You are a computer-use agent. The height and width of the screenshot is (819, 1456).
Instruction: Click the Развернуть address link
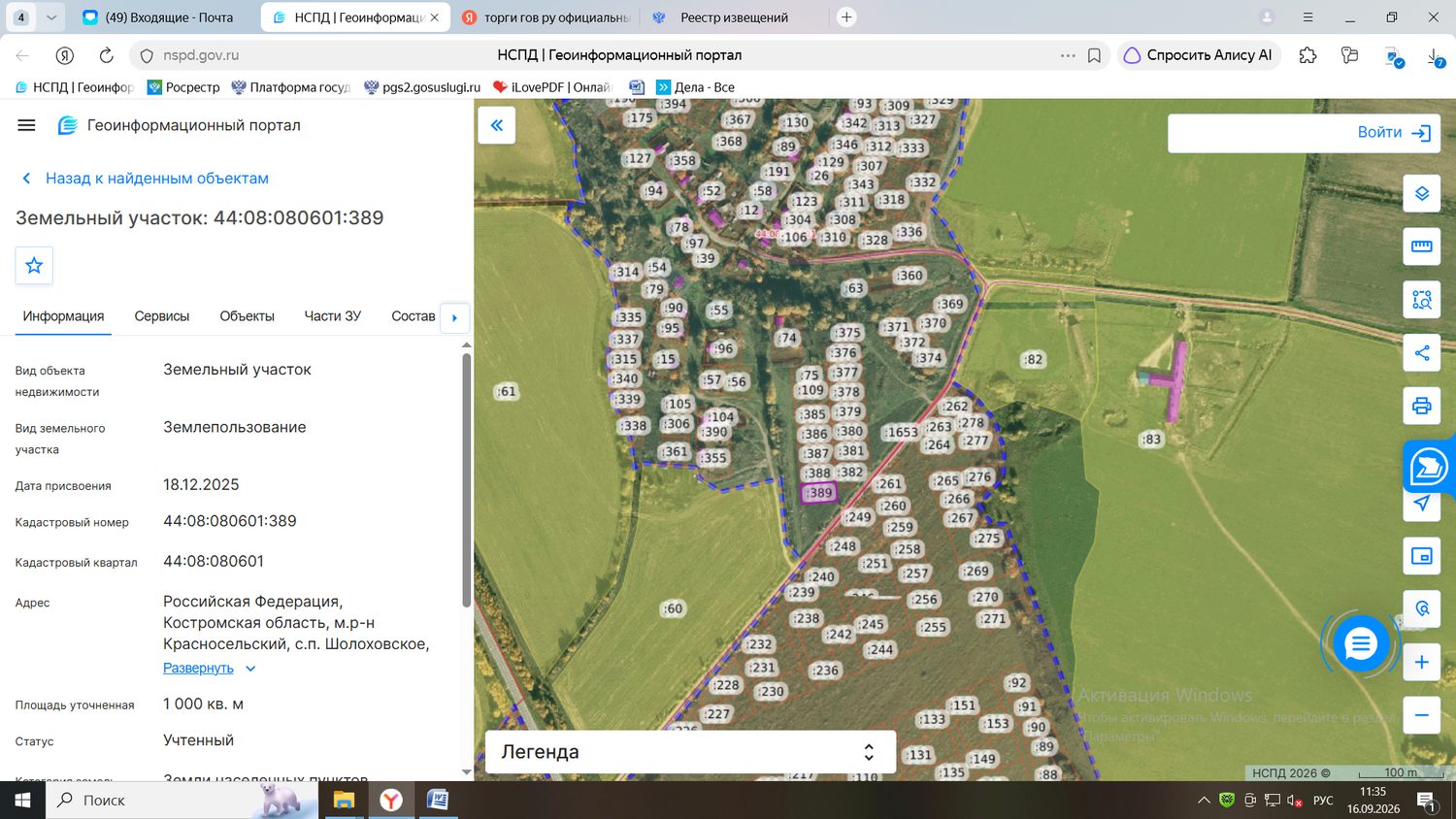pyautogui.click(x=198, y=669)
